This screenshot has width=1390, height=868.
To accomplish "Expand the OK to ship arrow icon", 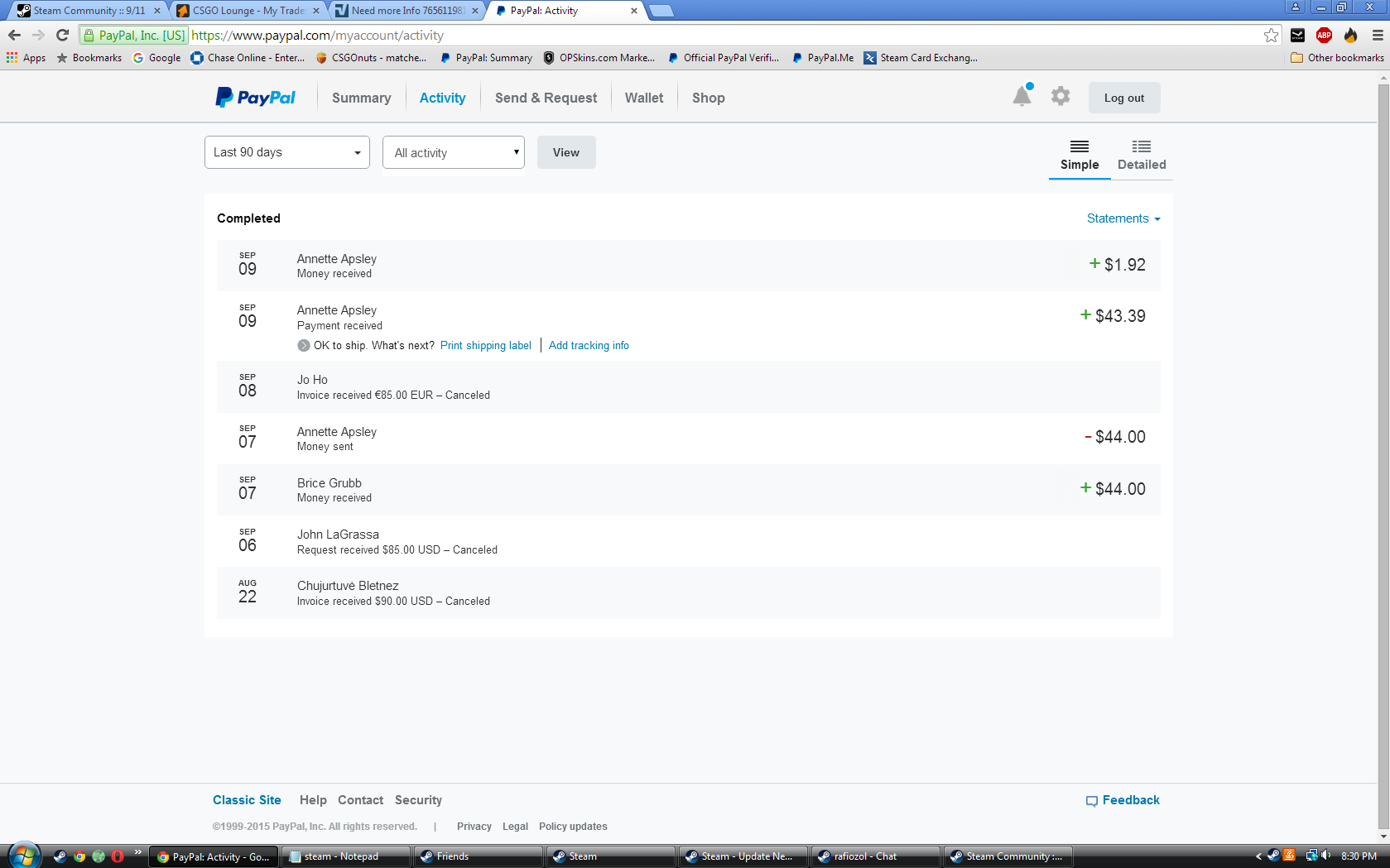I will [304, 346].
